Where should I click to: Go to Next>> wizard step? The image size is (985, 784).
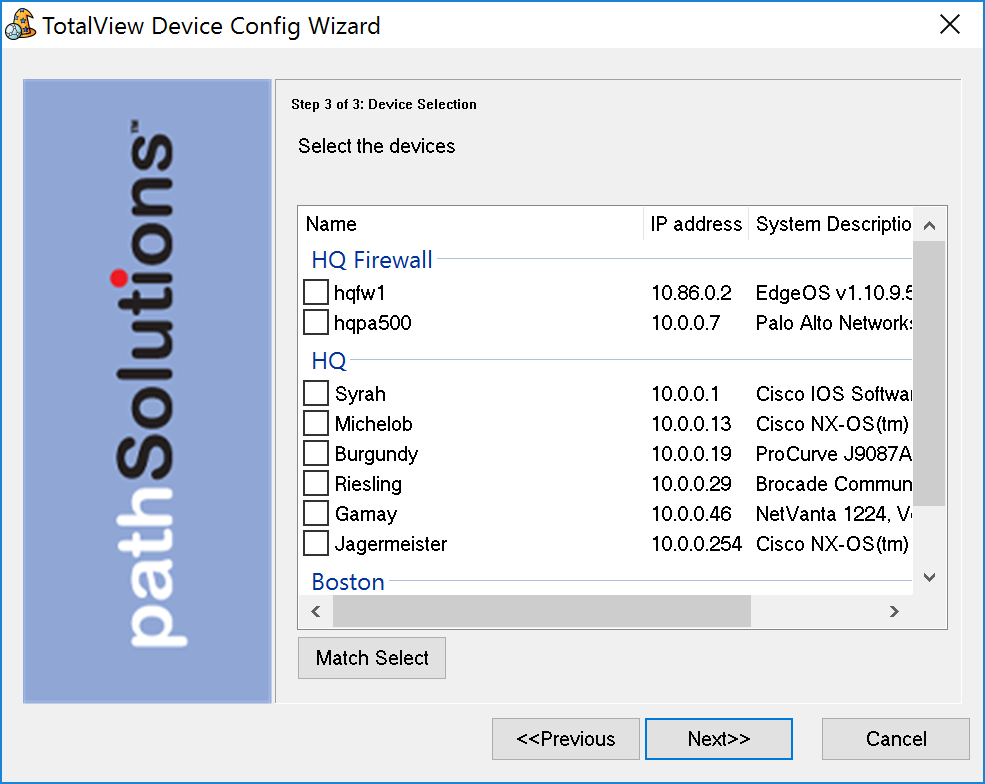coord(718,739)
